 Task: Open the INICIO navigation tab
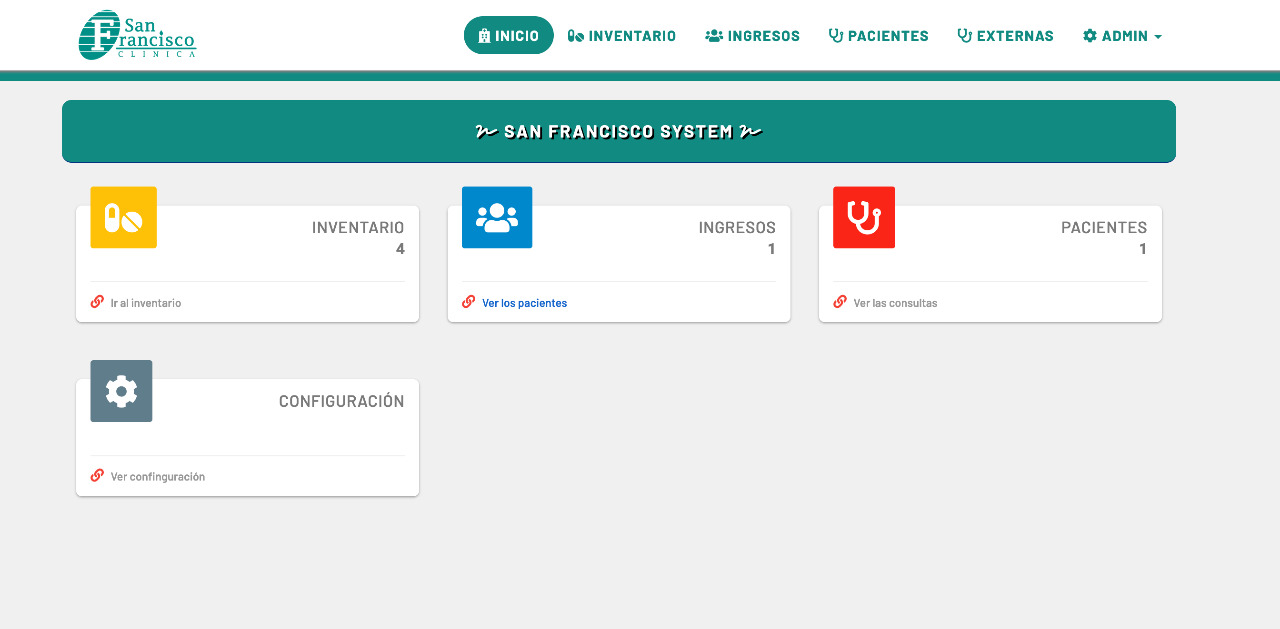(508, 36)
